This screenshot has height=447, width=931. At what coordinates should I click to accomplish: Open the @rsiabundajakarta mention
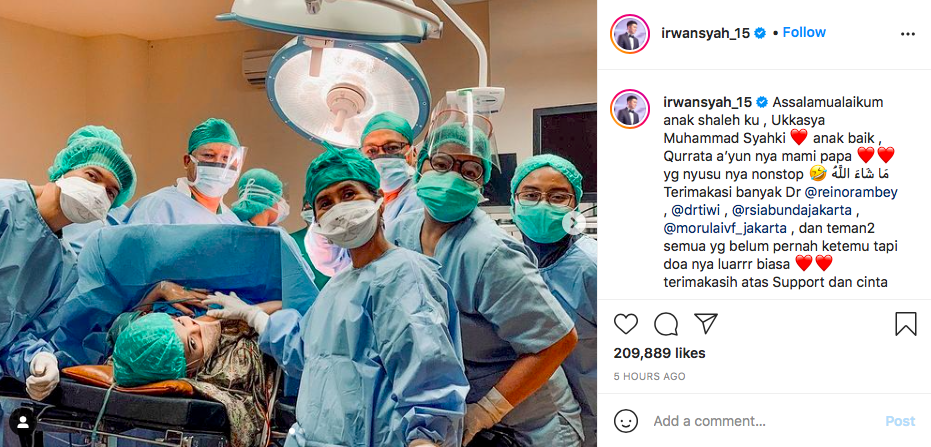pyautogui.click(x=787, y=210)
